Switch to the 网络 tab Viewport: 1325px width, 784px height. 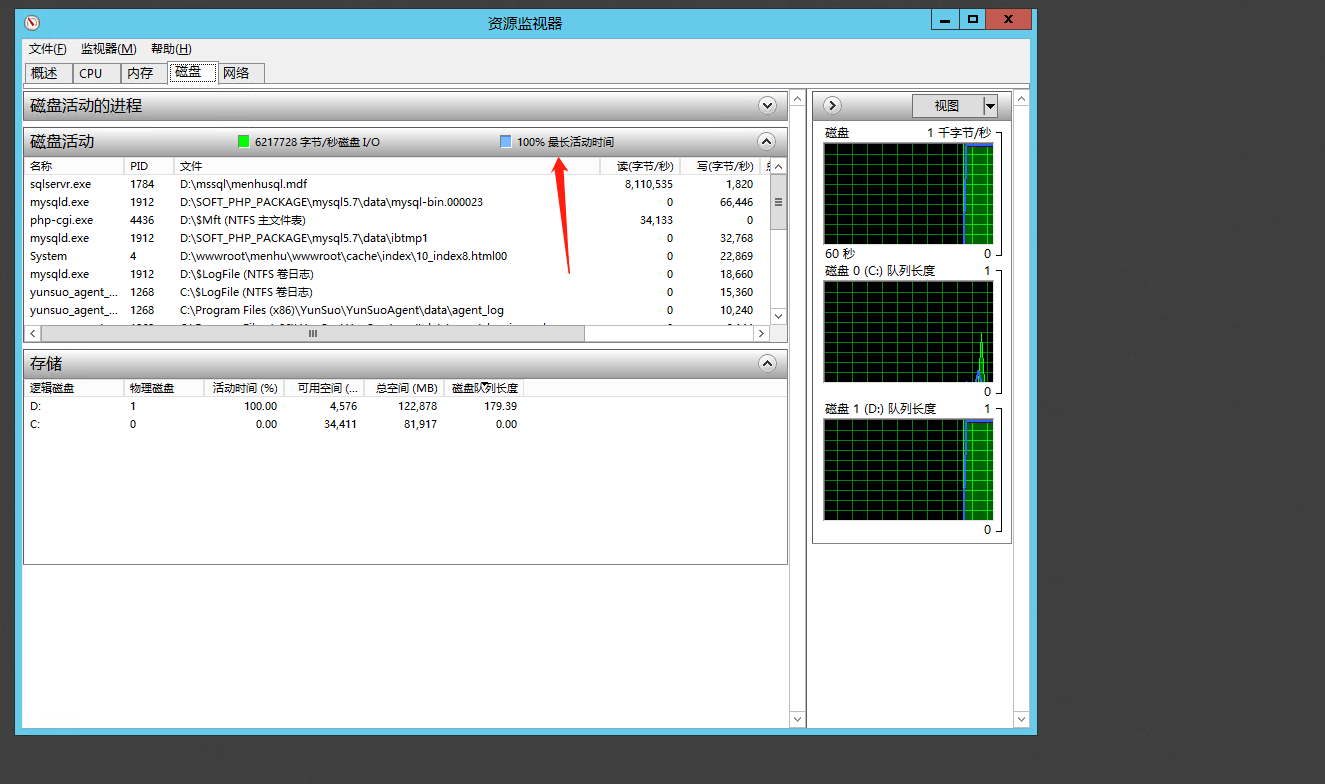coord(236,73)
